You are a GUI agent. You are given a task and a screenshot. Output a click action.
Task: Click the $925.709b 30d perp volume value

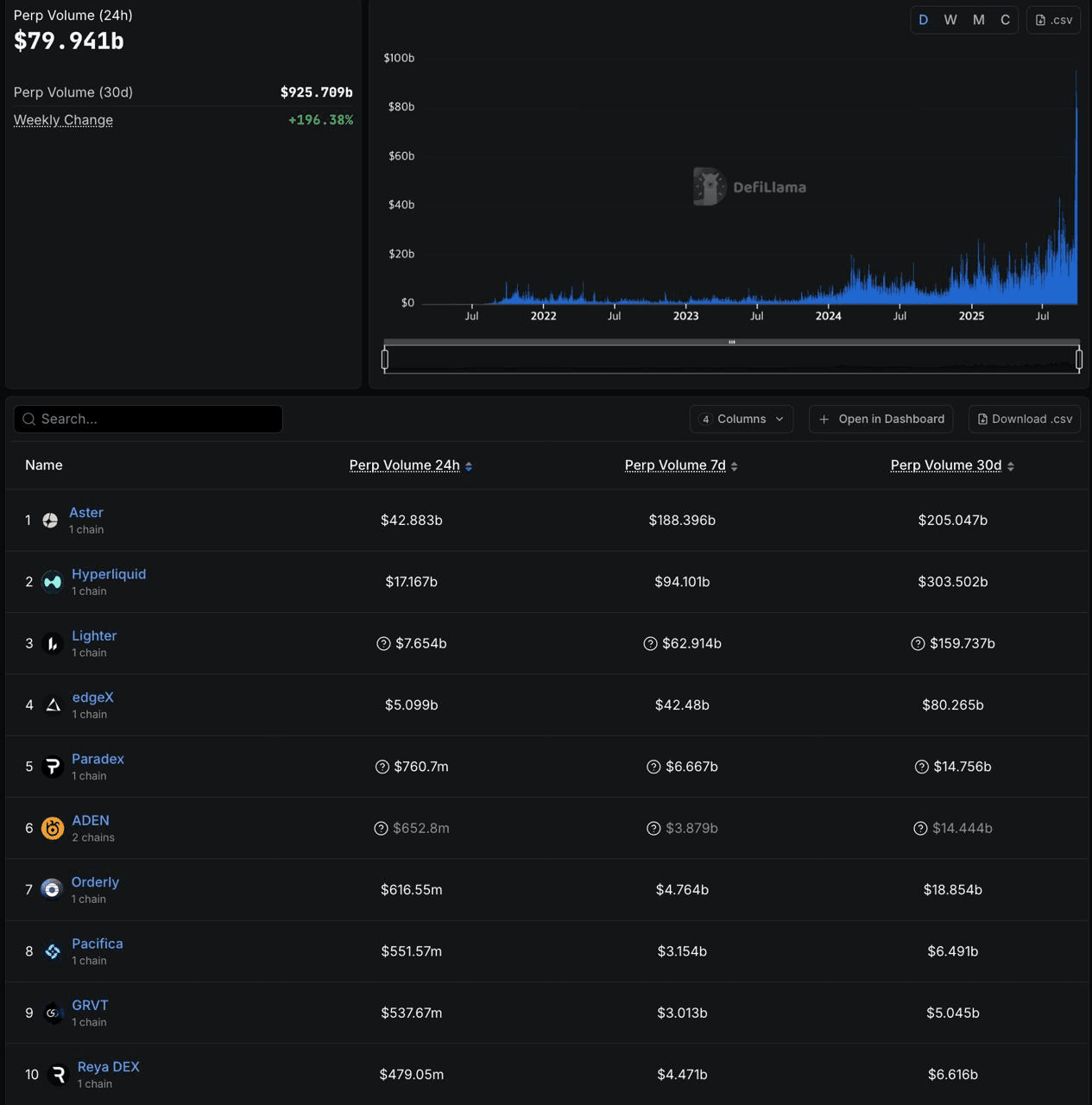tap(317, 92)
